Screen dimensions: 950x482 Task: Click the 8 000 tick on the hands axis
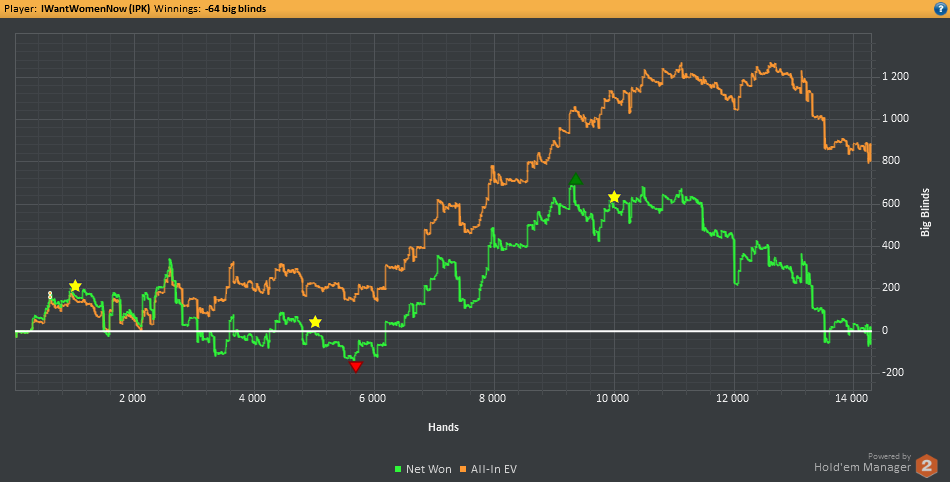point(492,398)
